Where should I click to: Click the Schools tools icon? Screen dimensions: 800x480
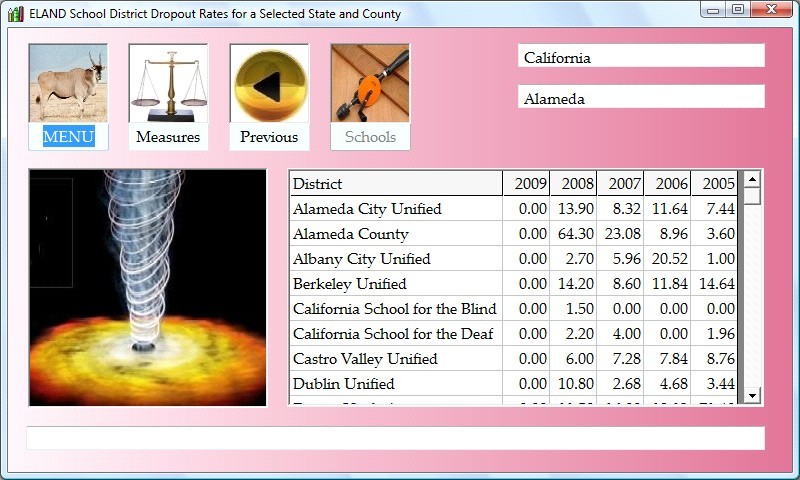pos(370,83)
